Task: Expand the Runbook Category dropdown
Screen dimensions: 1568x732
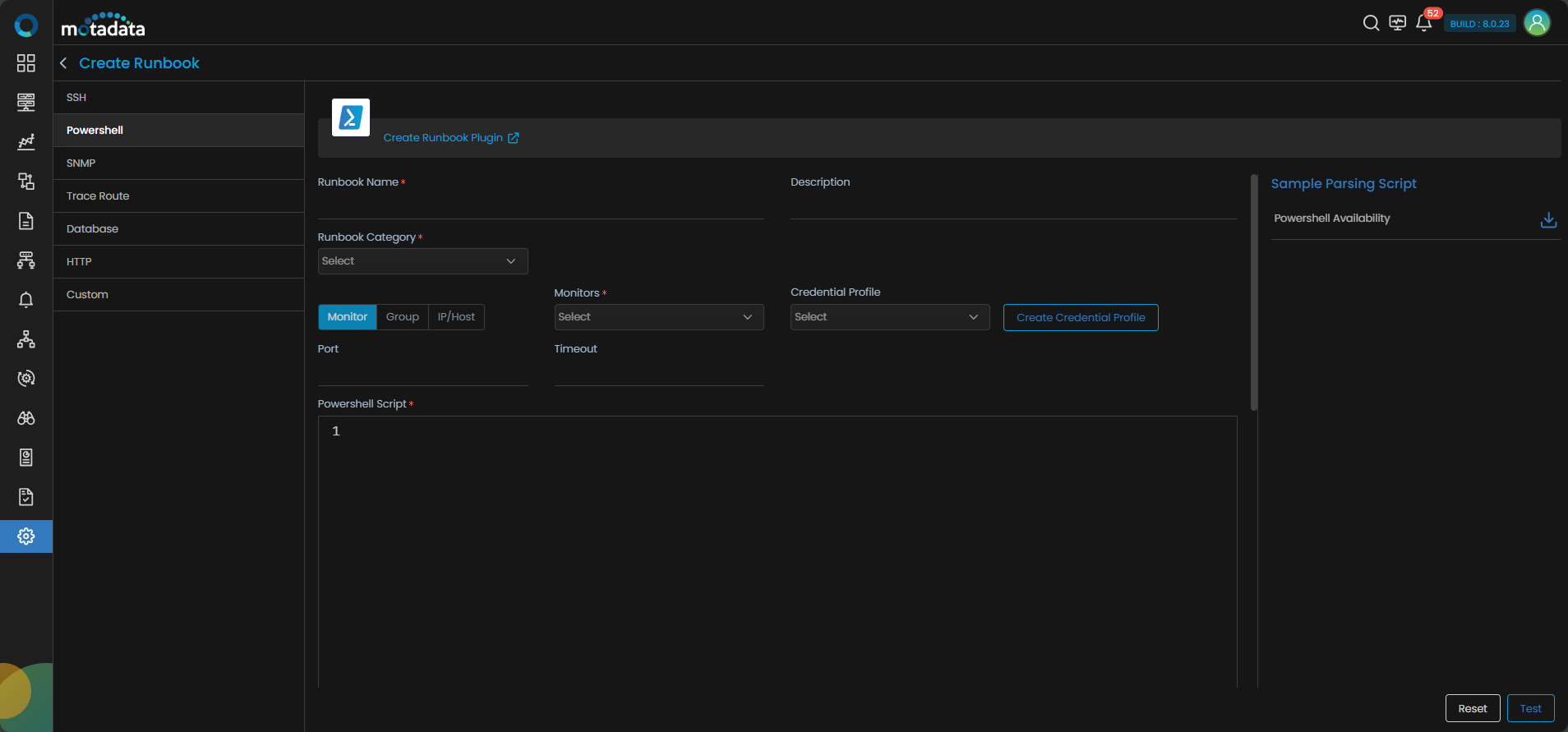Action: [422, 261]
